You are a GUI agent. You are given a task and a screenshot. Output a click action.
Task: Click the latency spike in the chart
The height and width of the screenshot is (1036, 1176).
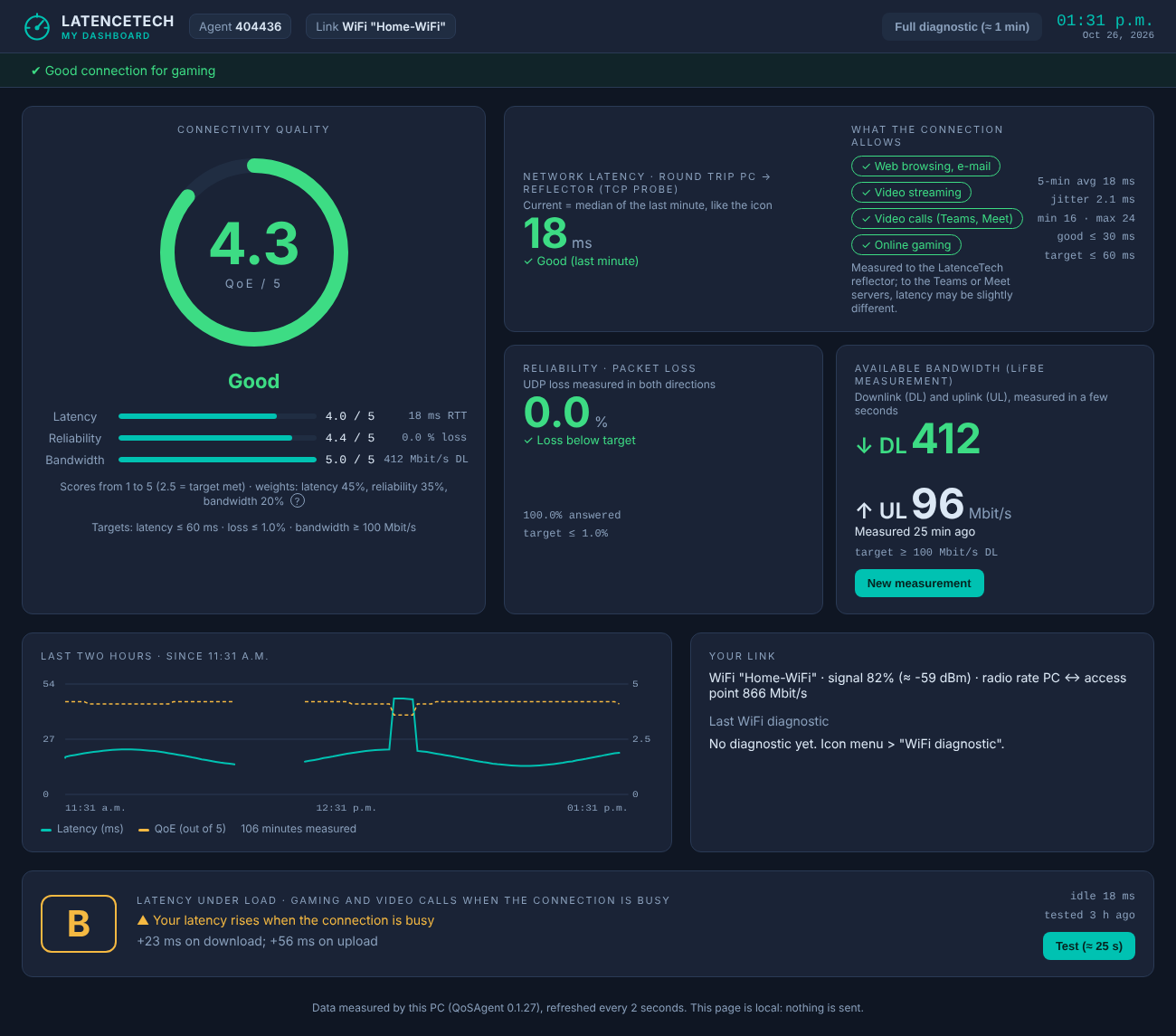[403, 722]
